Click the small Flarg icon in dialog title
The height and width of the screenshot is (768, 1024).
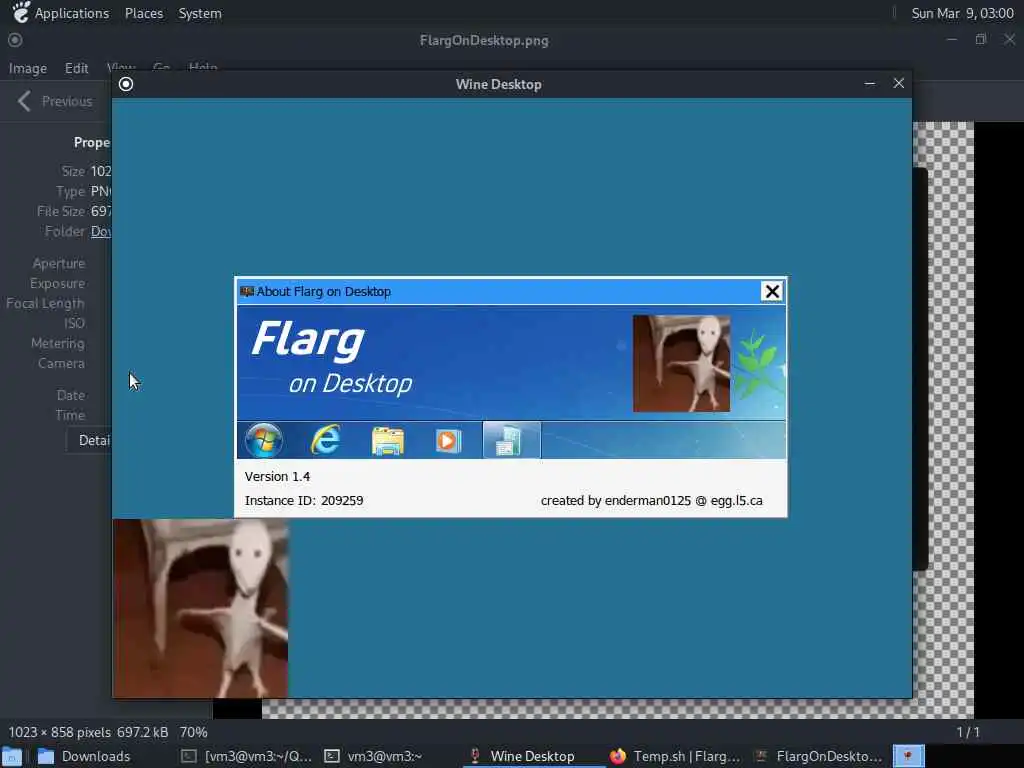click(247, 291)
